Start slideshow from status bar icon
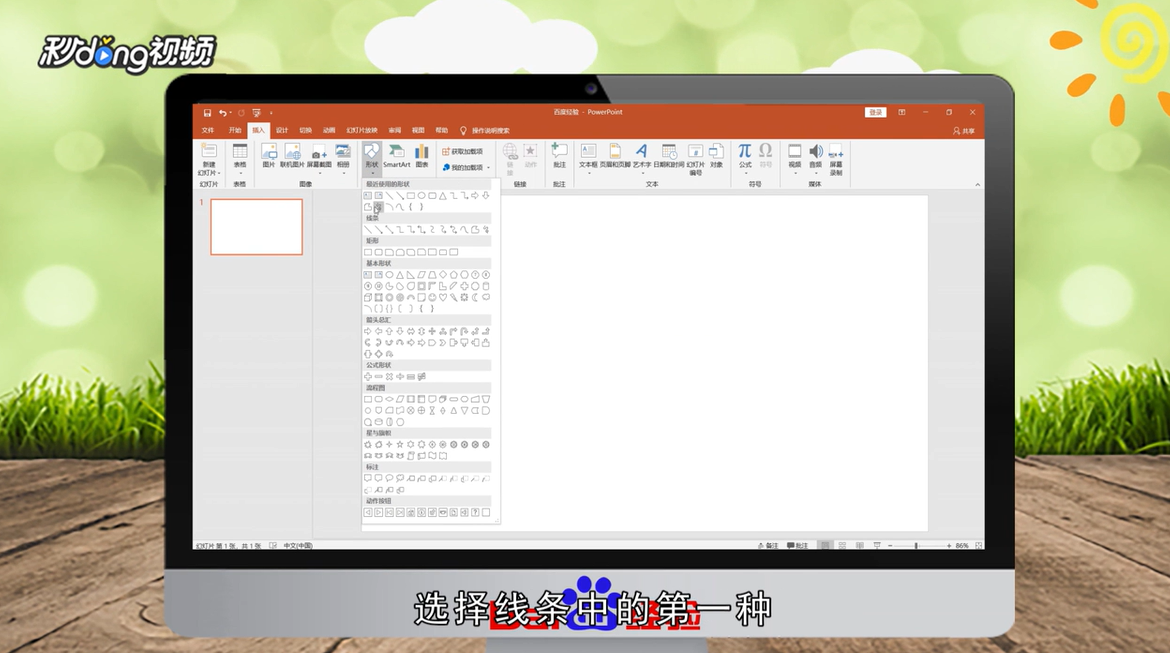Screen dimensions: 1170x653 [877, 546]
